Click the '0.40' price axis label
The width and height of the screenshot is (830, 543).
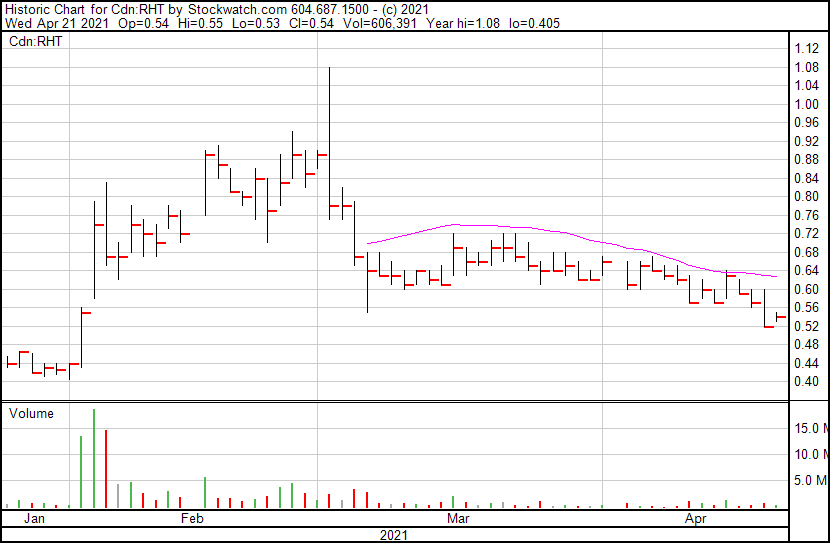pyautogui.click(x=807, y=382)
